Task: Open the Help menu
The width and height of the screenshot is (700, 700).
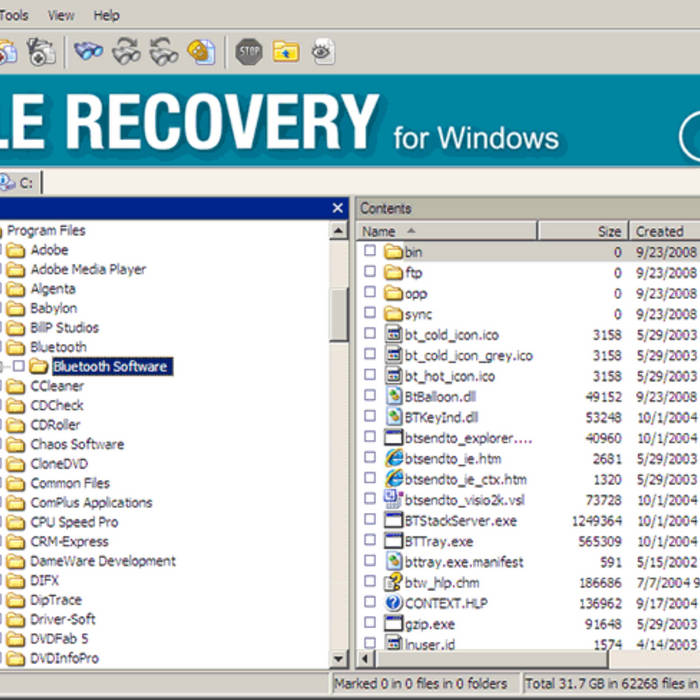Action: (x=106, y=15)
